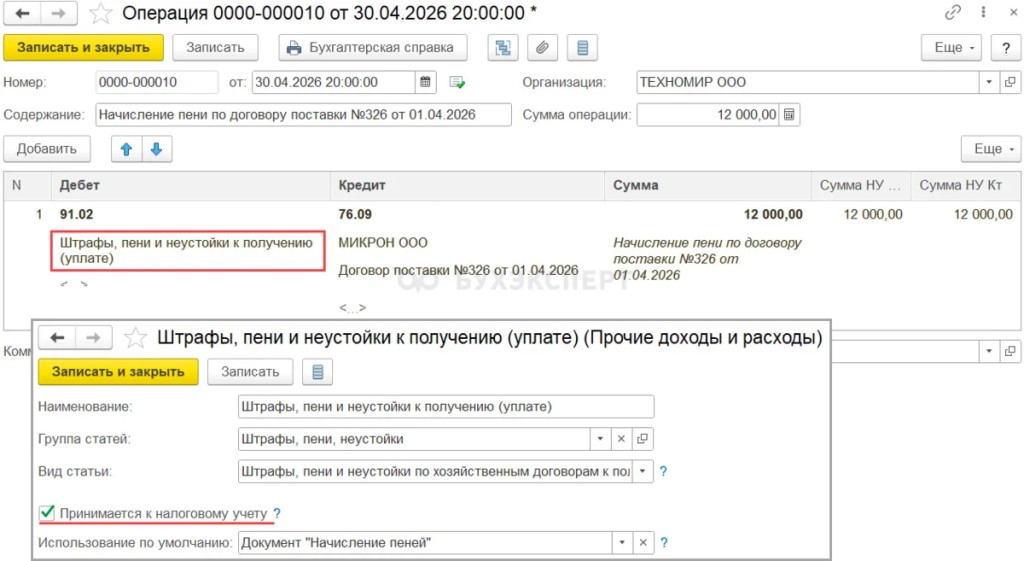Show help for Использование по умолчанию
This screenshot has height=561, width=1024.
[x=664, y=543]
